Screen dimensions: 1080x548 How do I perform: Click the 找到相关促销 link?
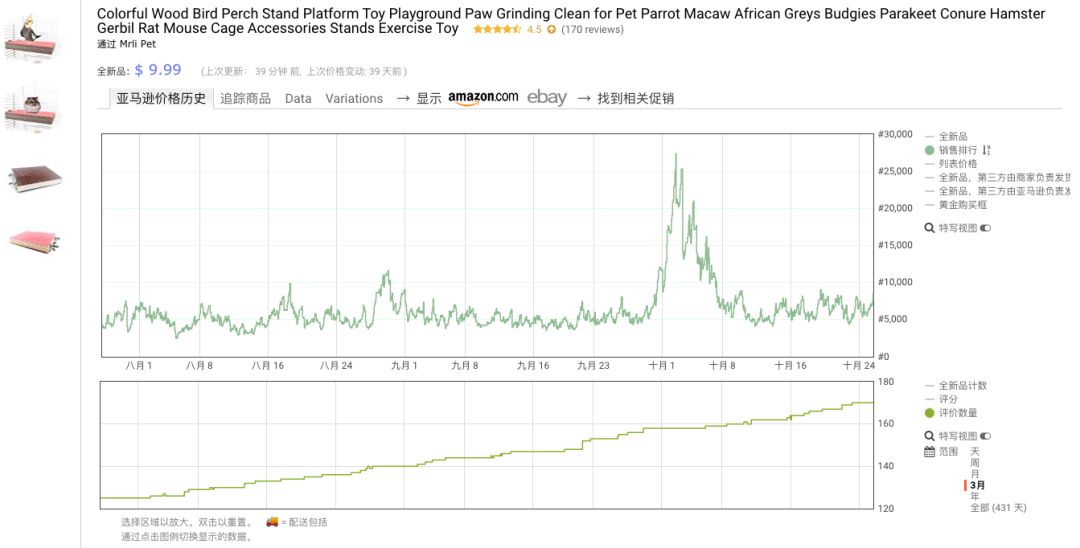635,98
